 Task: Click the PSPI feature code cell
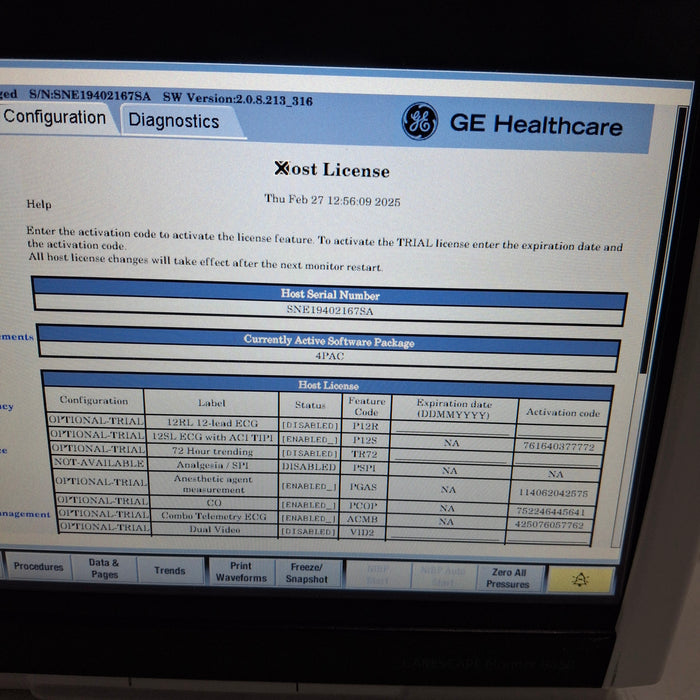pyautogui.click(x=364, y=468)
